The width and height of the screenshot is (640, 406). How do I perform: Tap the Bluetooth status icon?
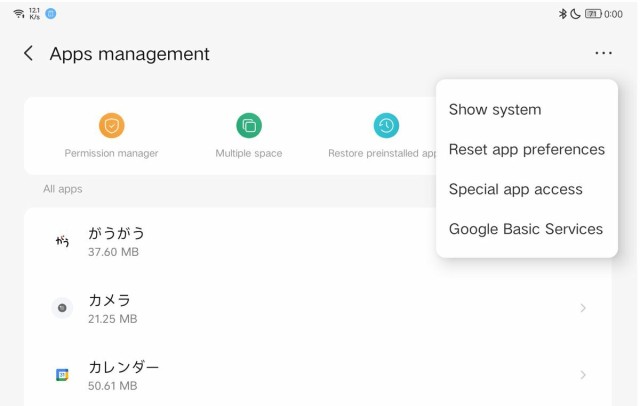pyautogui.click(x=563, y=14)
